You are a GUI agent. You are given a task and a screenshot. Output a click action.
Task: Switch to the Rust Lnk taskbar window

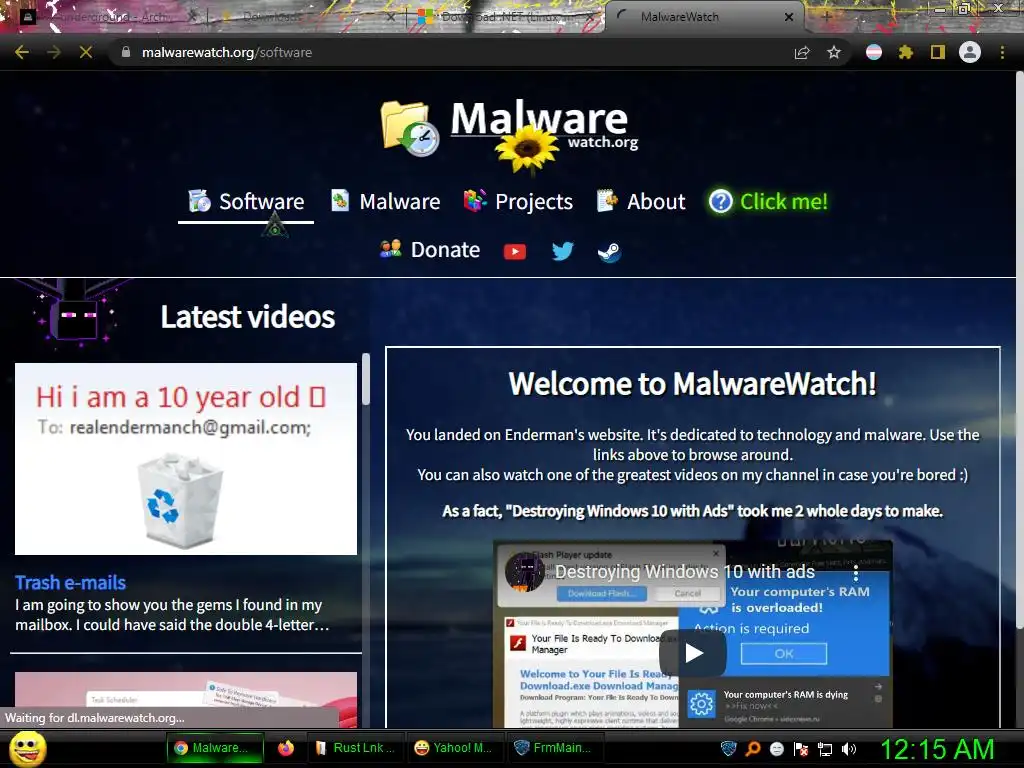[356, 748]
